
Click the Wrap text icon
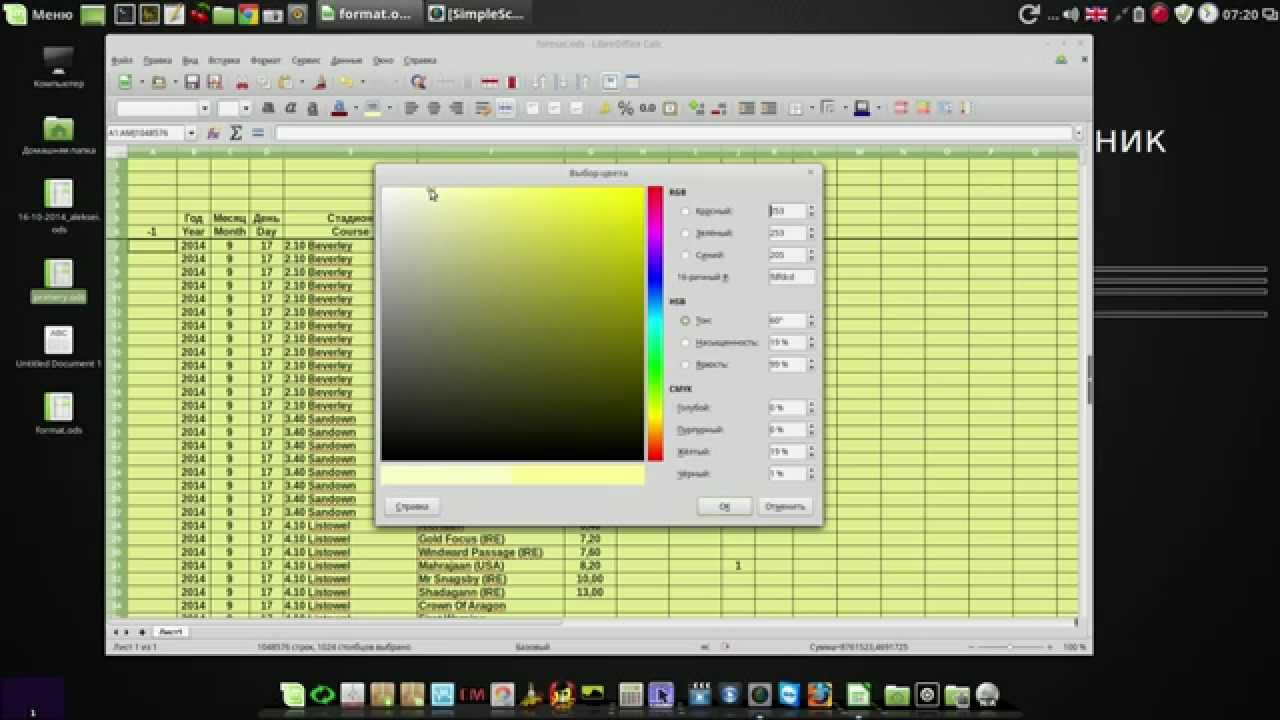[x=482, y=108]
